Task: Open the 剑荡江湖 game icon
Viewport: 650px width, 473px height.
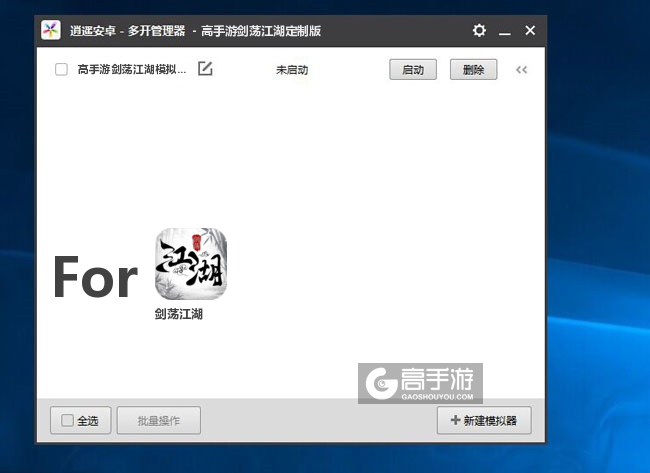Action: (191, 264)
